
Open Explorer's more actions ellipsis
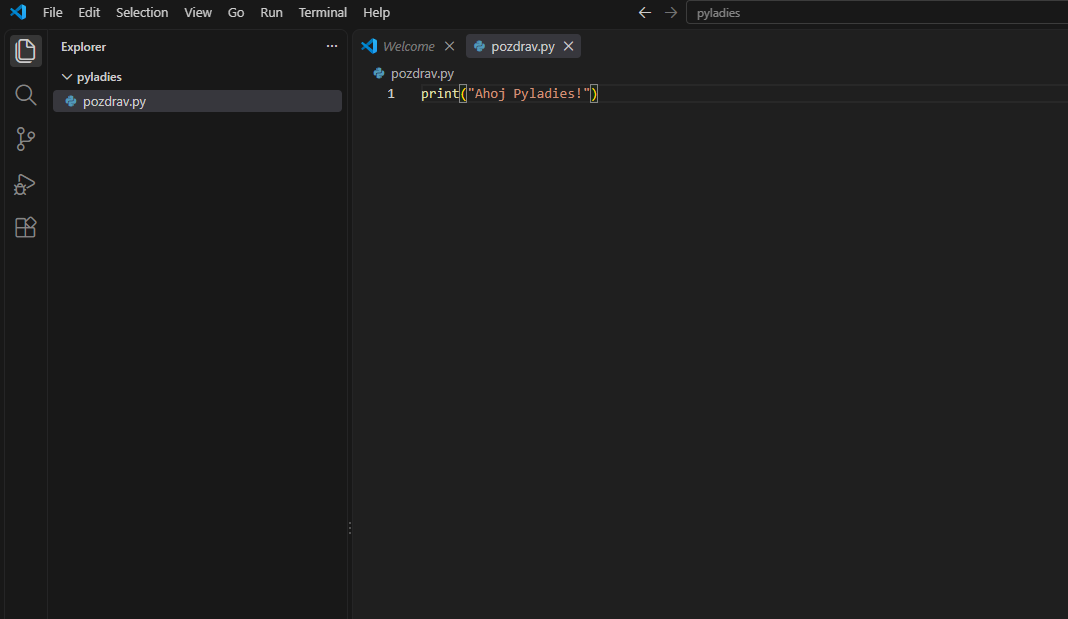click(332, 46)
